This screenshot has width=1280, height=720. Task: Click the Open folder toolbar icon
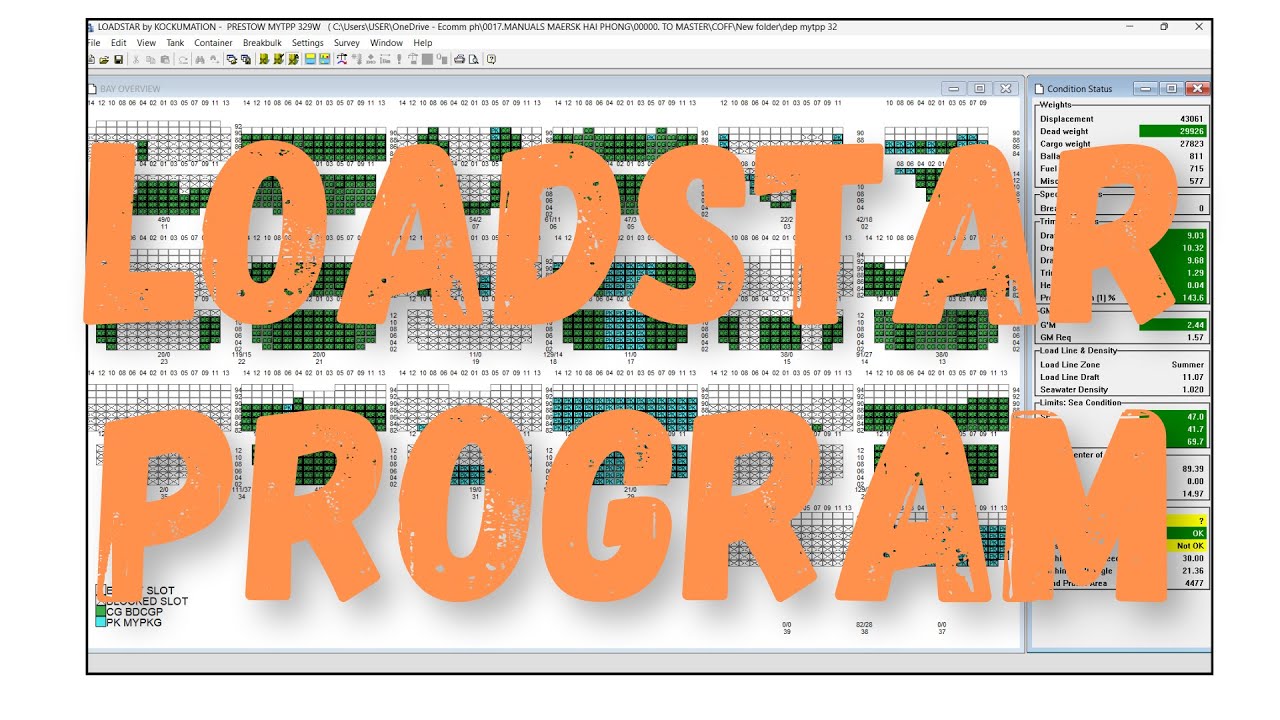click(103, 60)
